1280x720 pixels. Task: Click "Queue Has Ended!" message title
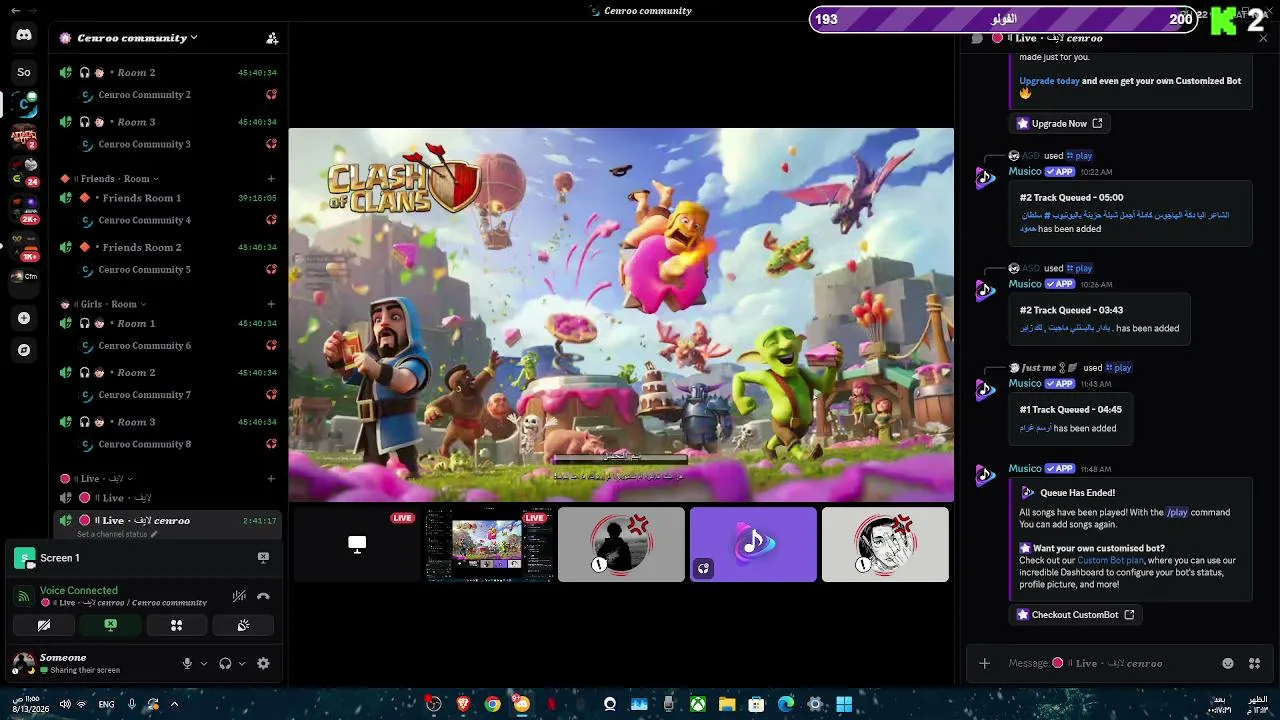[1077, 493]
